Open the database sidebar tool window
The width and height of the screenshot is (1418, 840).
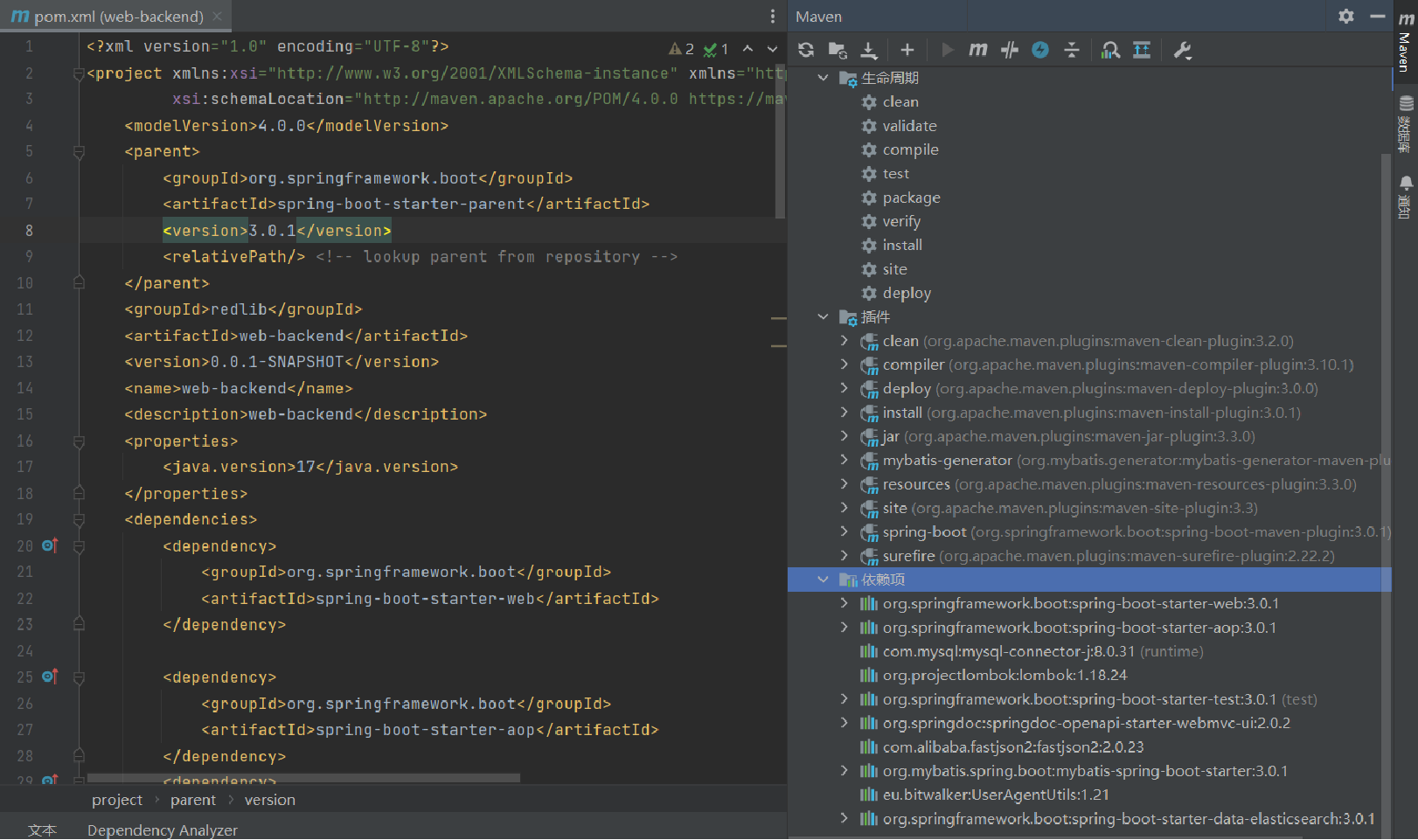(x=1405, y=124)
